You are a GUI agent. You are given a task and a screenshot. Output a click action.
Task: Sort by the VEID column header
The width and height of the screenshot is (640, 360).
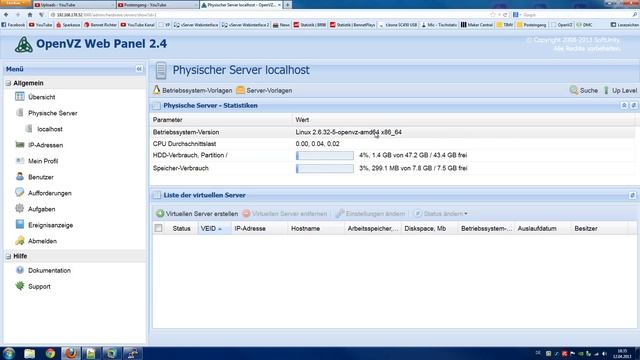[x=215, y=229]
